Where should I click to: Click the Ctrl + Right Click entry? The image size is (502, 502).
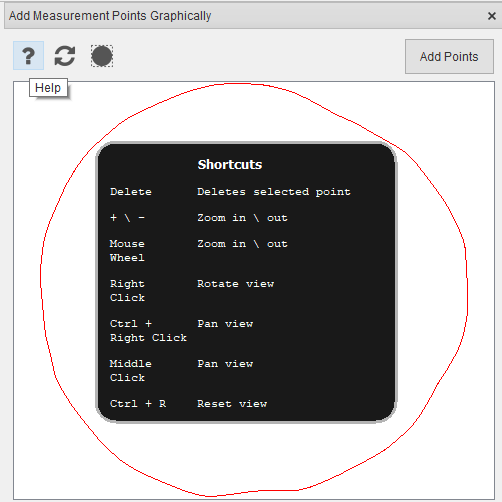(x=148, y=330)
